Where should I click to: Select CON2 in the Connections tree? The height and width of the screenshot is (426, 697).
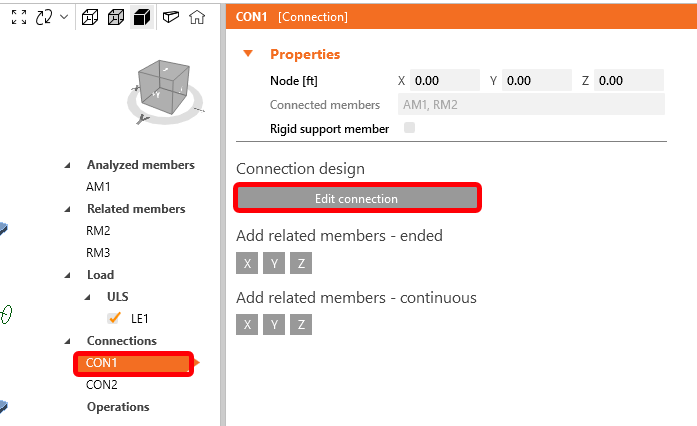click(102, 385)
